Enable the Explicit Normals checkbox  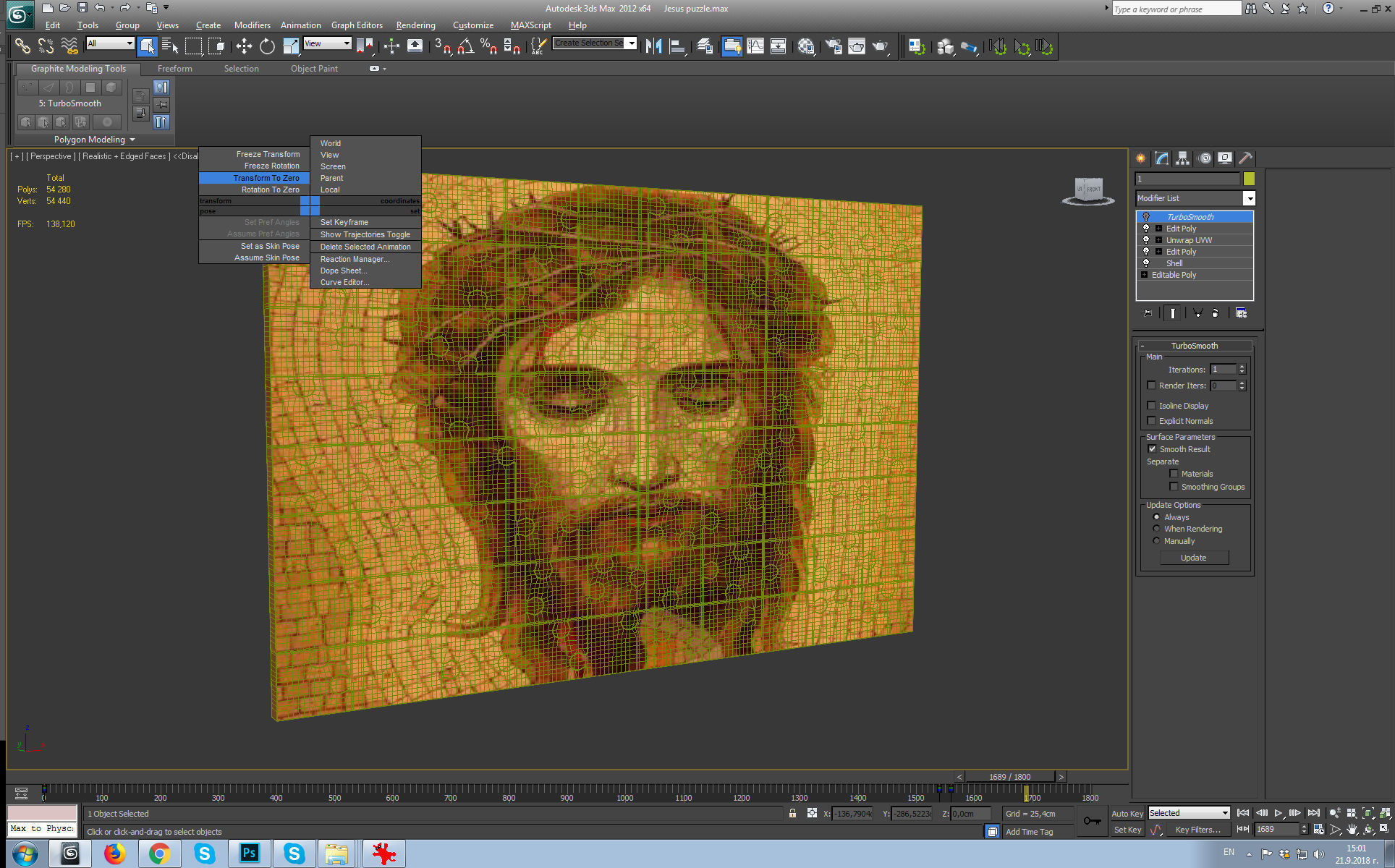coord(1152,421)
